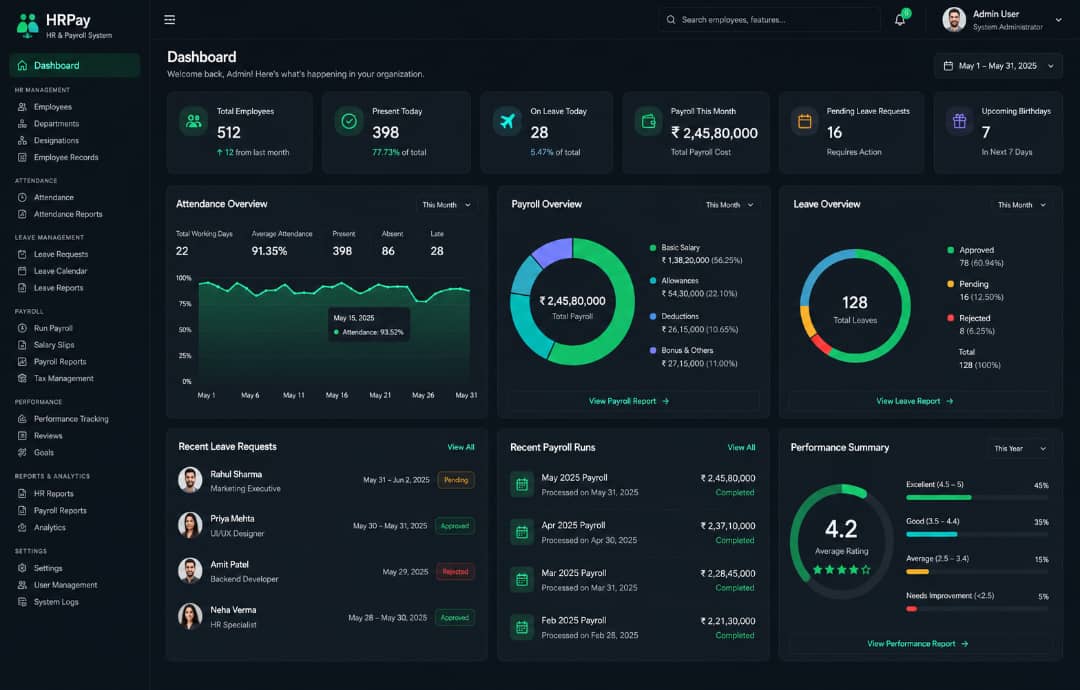Image resolution: width=1080 pixels, height=690 pixels.
Task: Click the Rejected legend in Leave Overview
Action: pyautogui.click(x=970, y=324)
